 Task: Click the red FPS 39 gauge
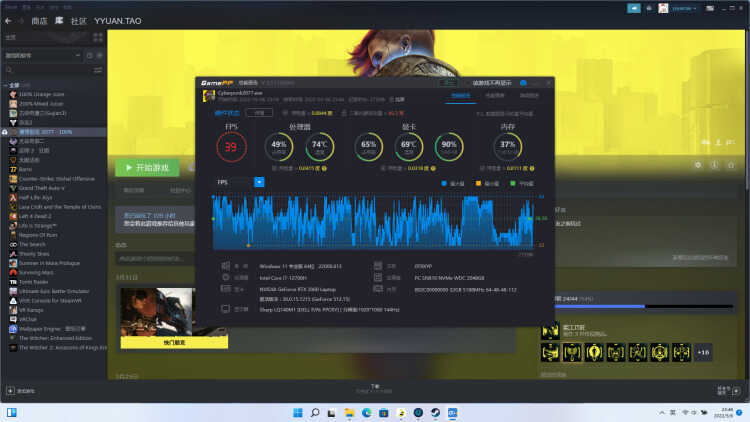[232, 147]
